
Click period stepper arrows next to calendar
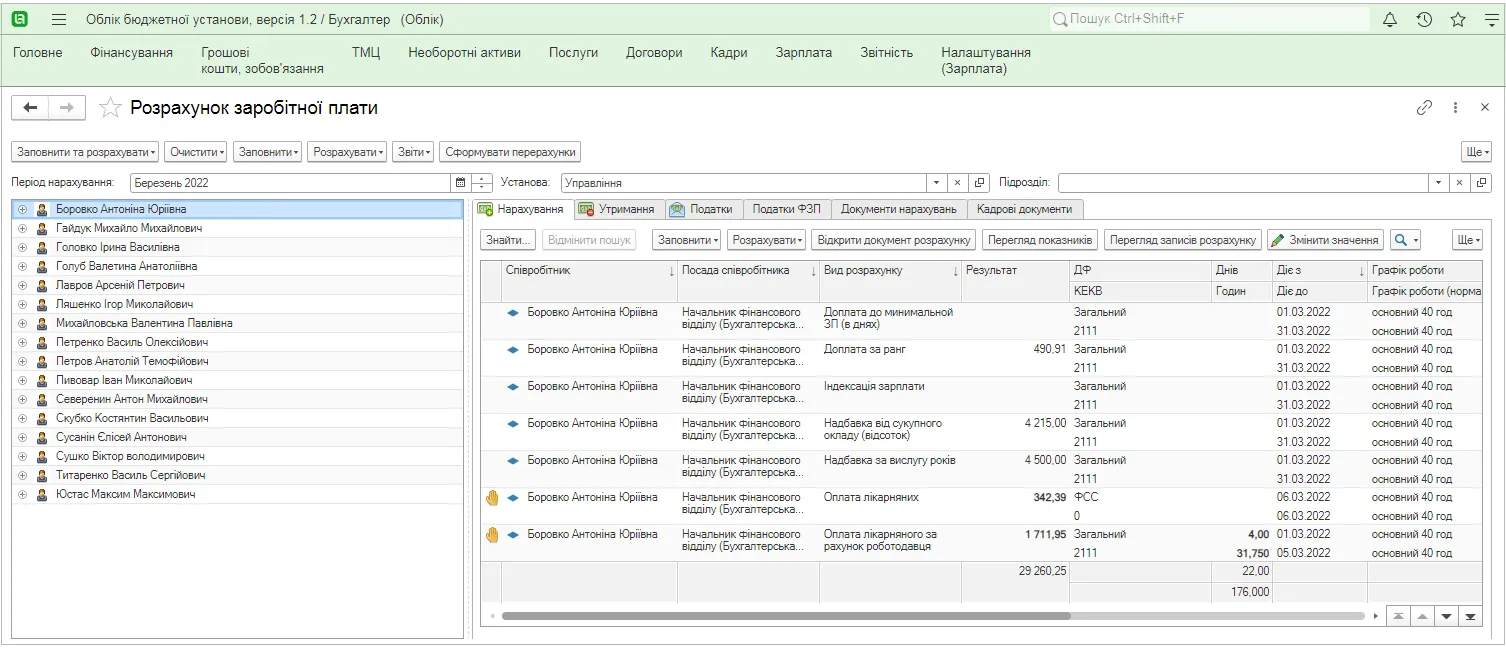pyautogui.click(x=482, y=183)
